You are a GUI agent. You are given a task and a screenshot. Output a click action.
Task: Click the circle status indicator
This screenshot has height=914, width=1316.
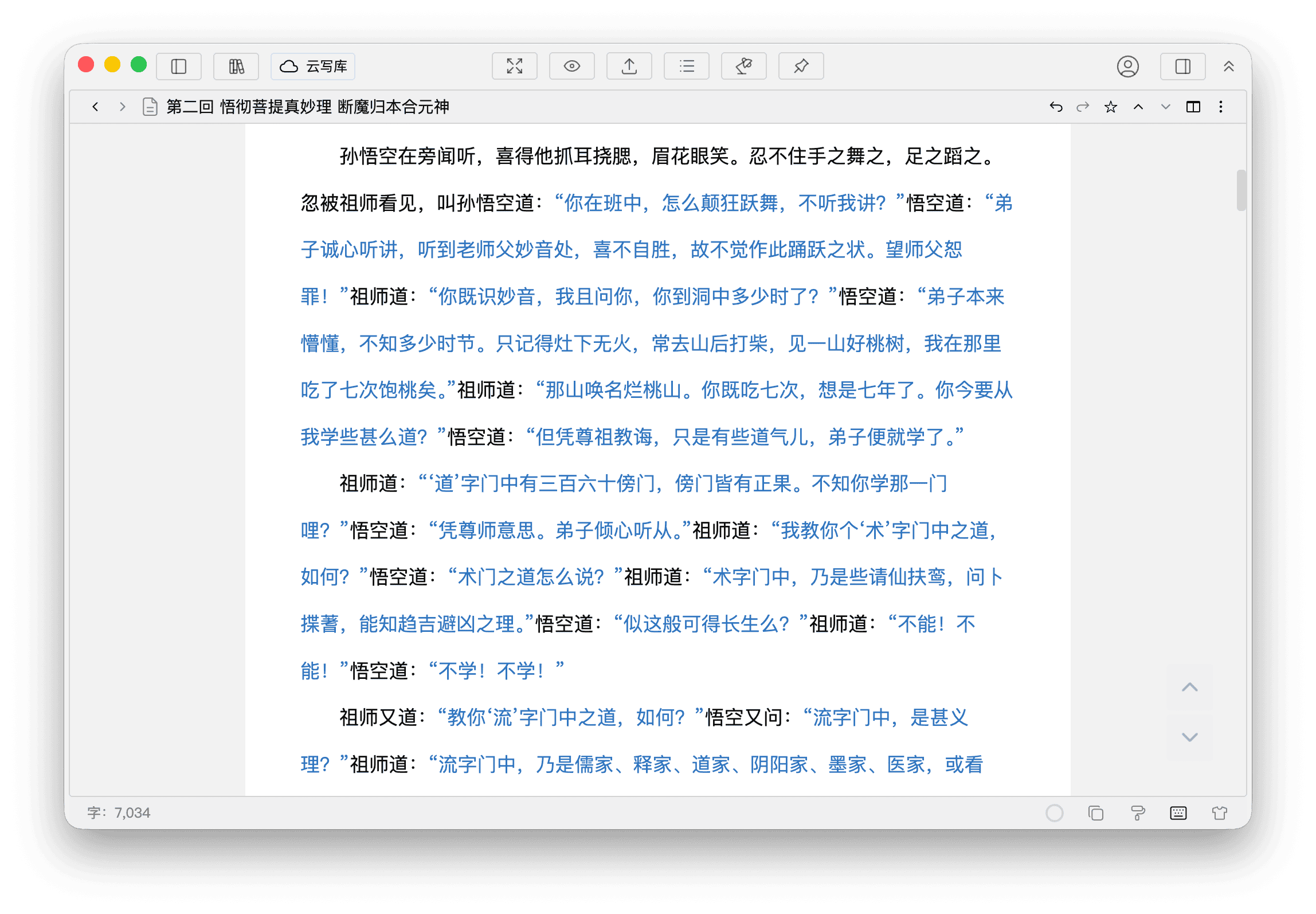pos(1055,813)
